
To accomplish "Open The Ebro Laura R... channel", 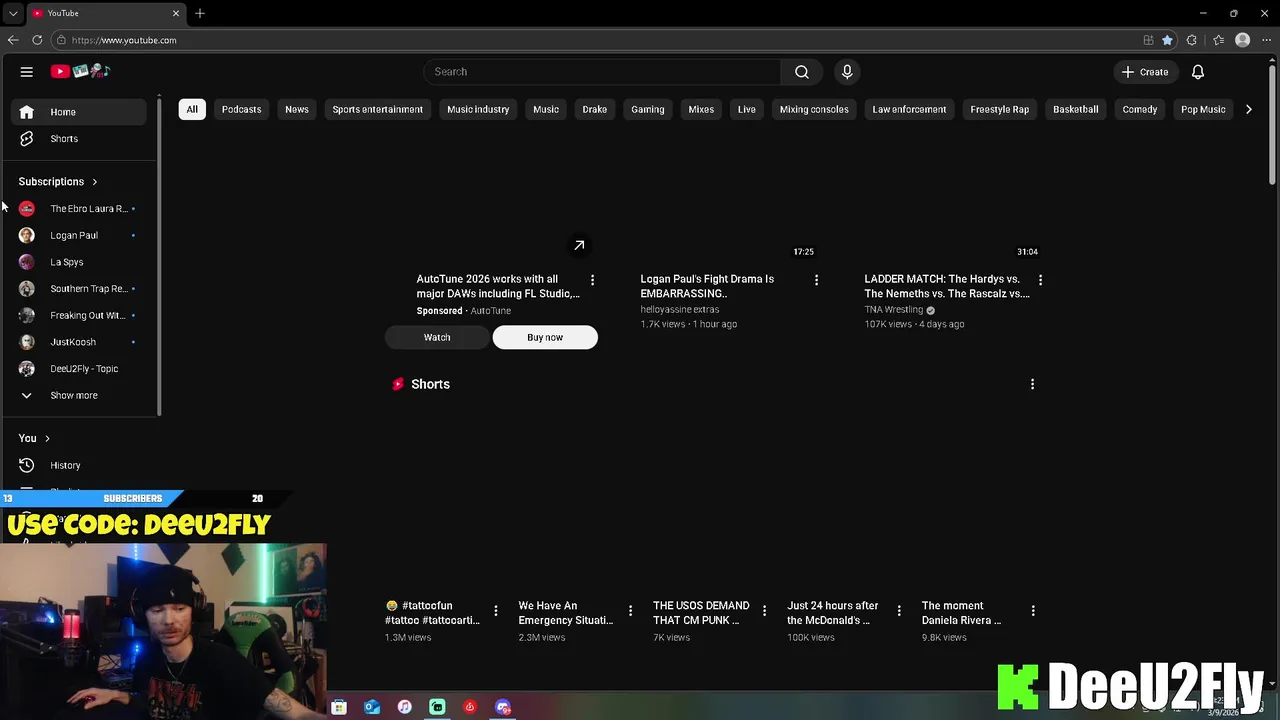I will tap(80, 208).
